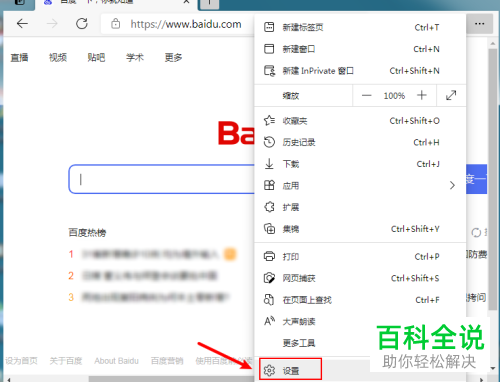Click About Baidu footer link

tap(116, 361)
